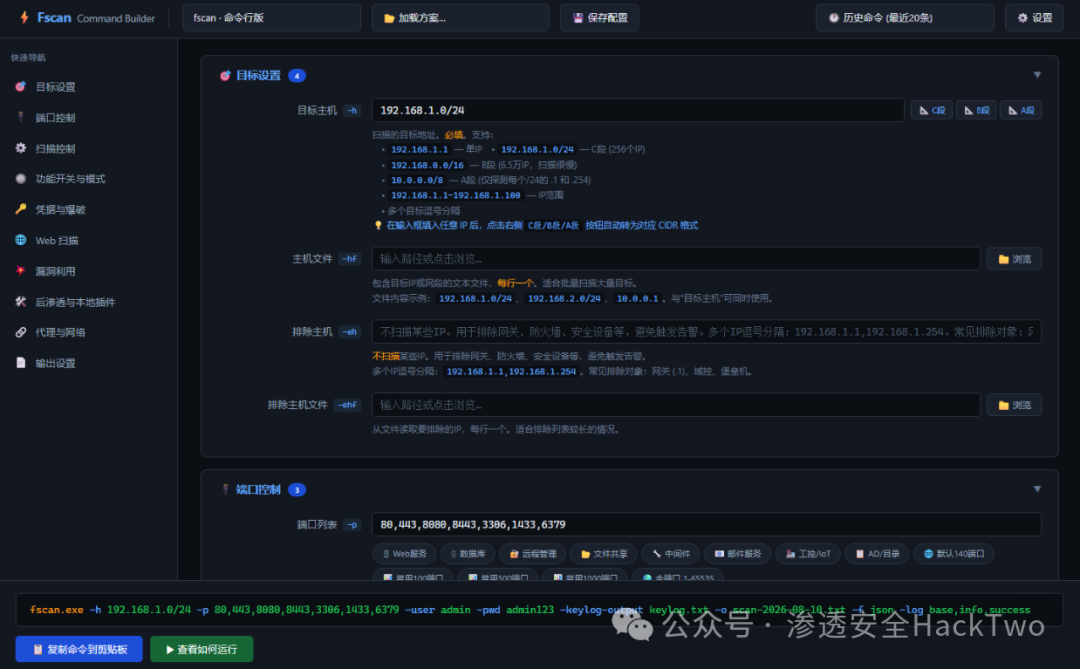Viewport: 1080px width, 669px height.
Task: Click the 查看如何运行 button
Action: pos(202,649)
